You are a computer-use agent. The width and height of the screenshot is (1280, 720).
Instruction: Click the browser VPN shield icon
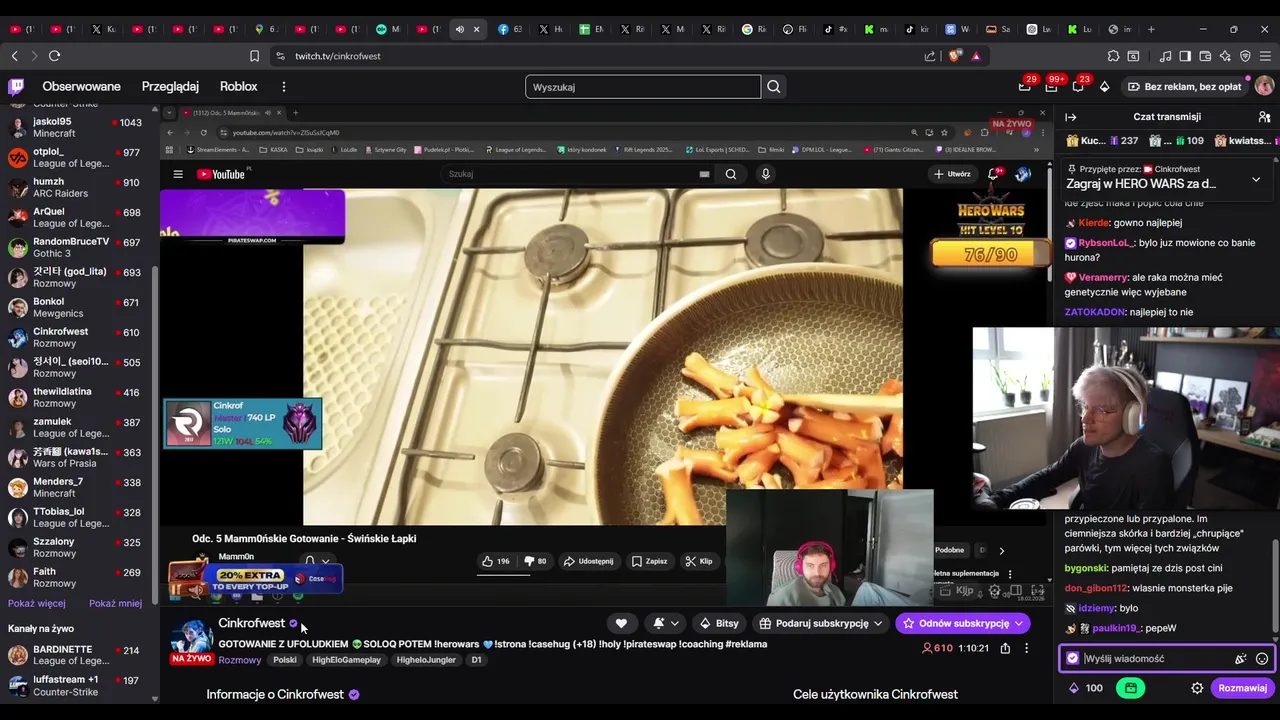coord(1245,56)
